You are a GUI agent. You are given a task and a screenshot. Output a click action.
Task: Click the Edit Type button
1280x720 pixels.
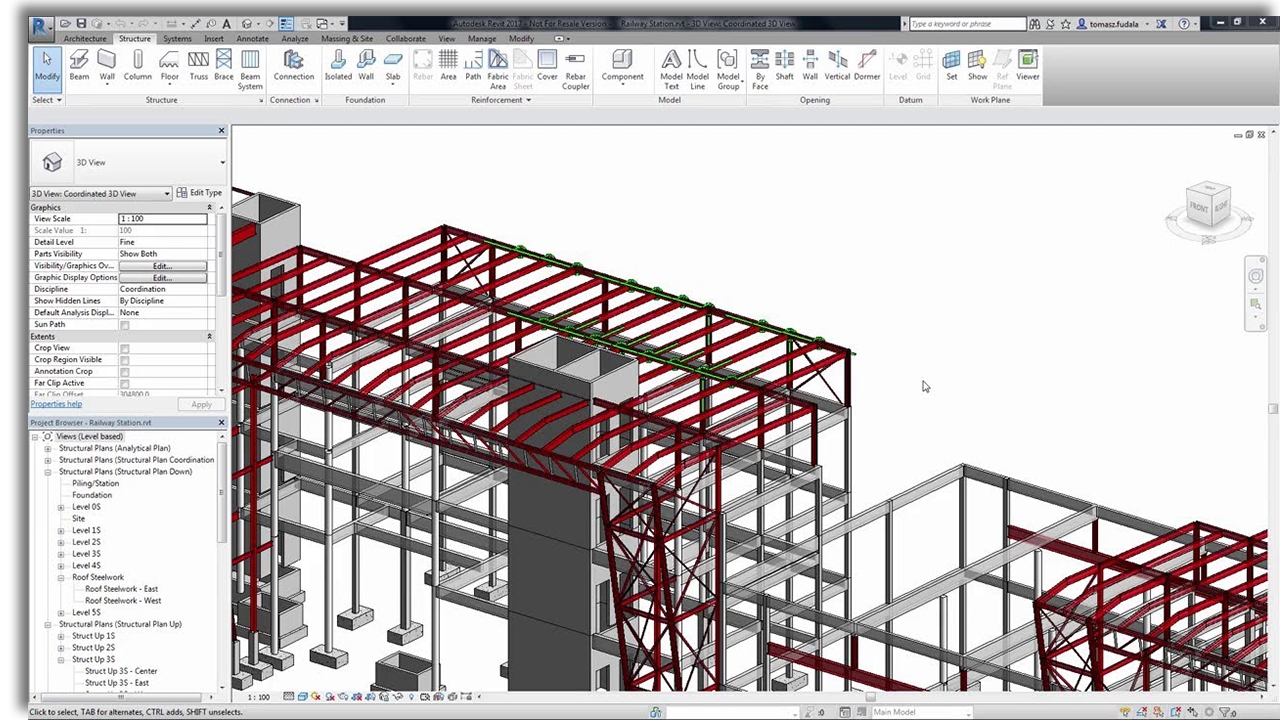tap(200, 192)
